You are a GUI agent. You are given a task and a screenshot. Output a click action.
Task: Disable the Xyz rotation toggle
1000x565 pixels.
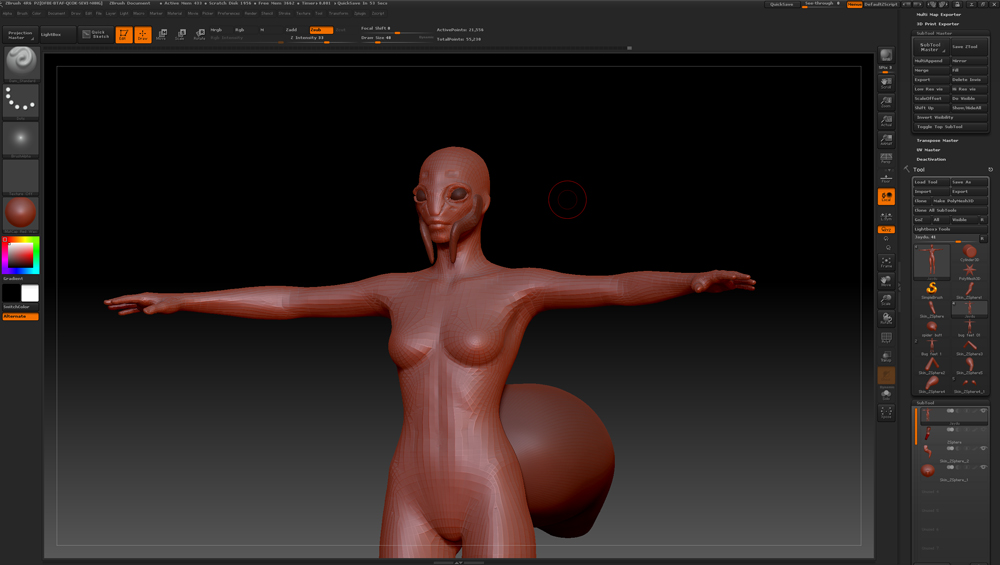(x=886, y=230)
